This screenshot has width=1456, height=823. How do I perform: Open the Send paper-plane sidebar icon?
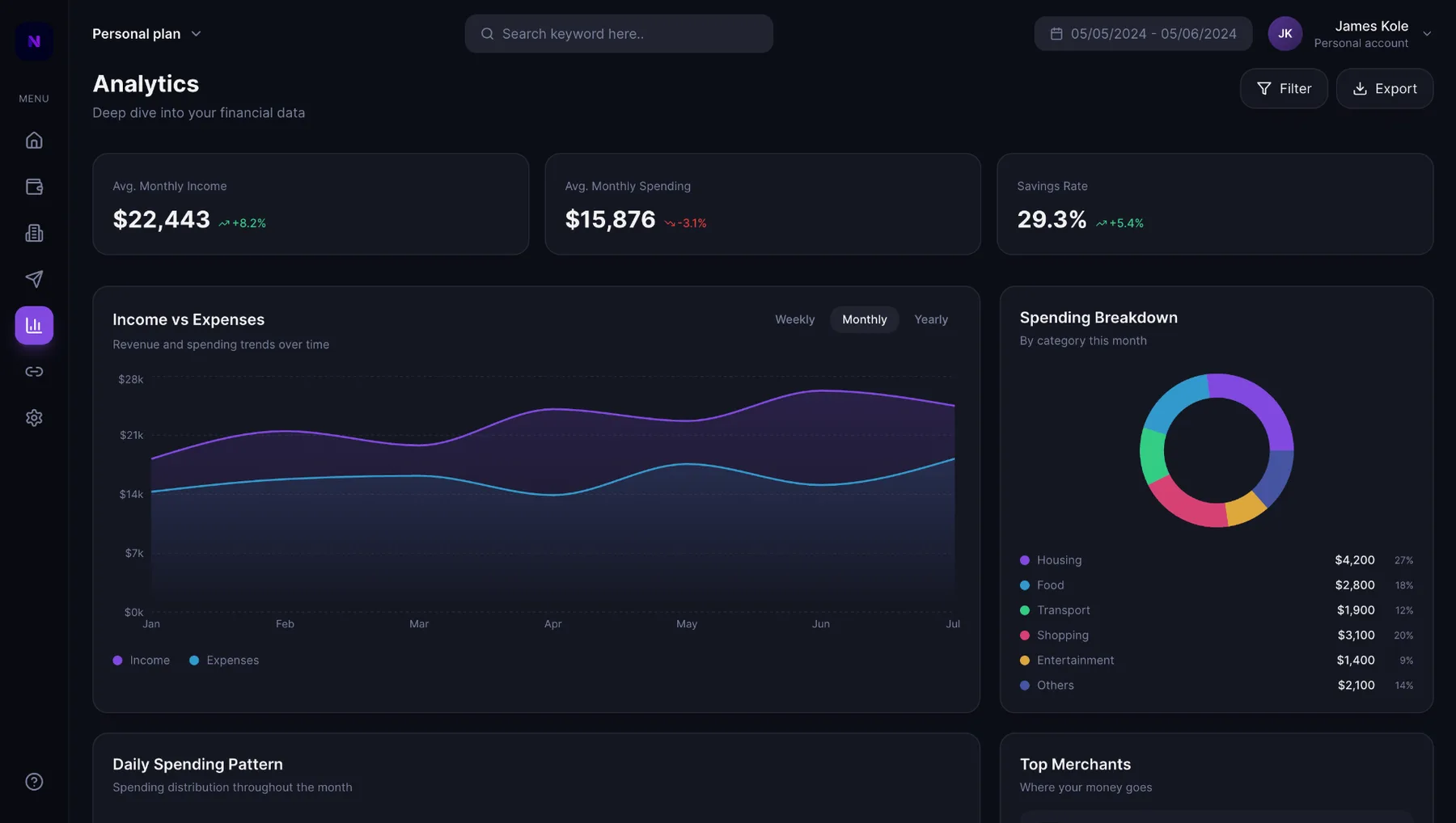[x=34, y=279]
